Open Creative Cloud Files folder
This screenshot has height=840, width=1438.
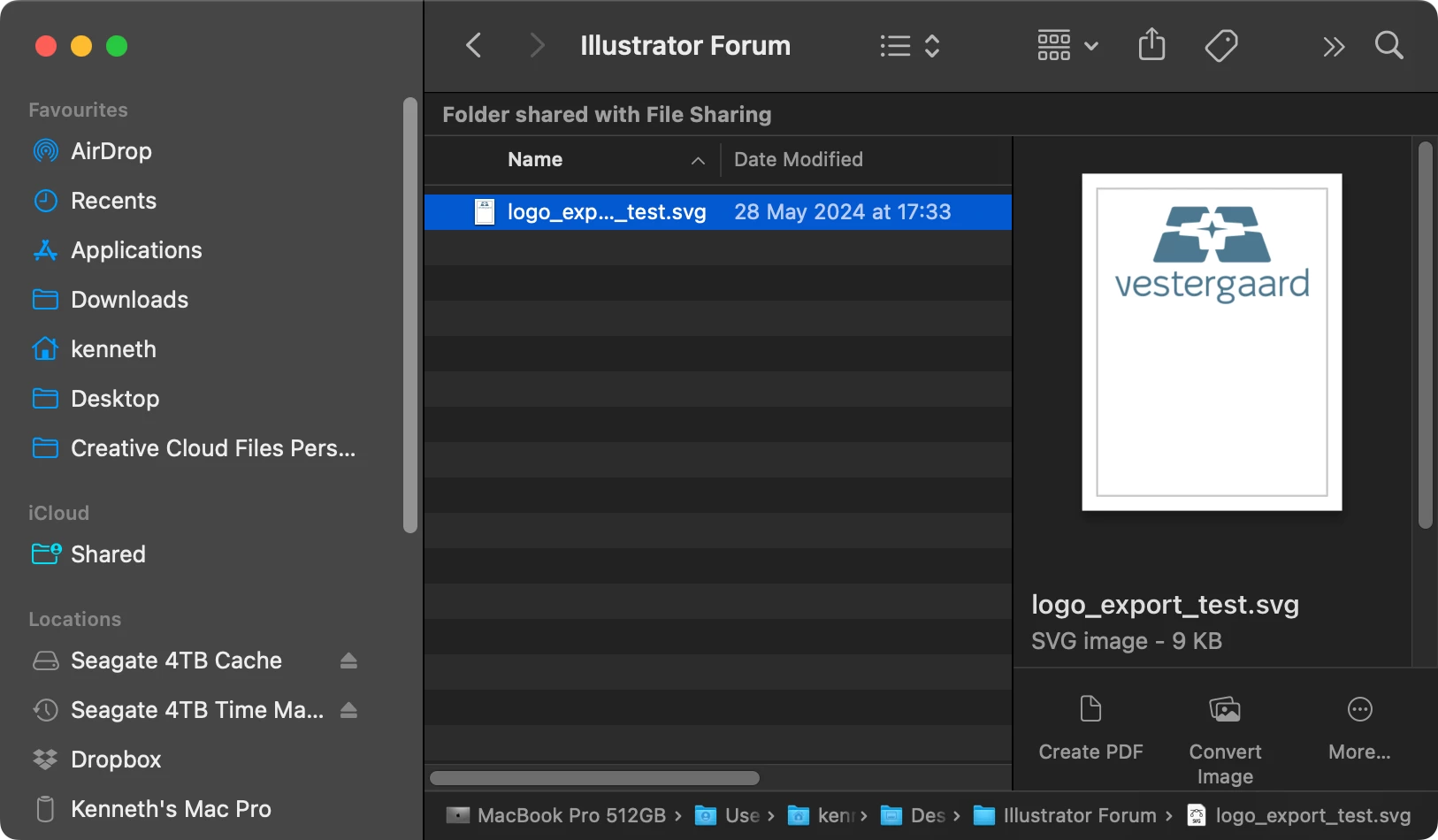(194, 448)
